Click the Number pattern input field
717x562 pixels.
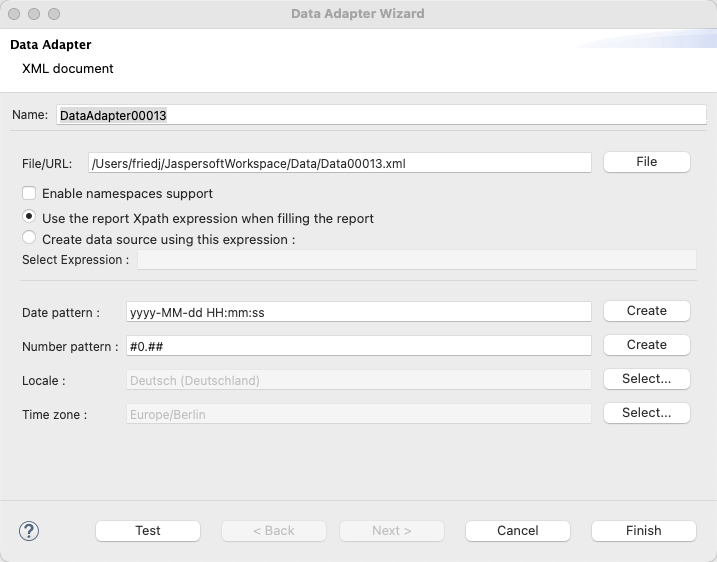(358, 345)
